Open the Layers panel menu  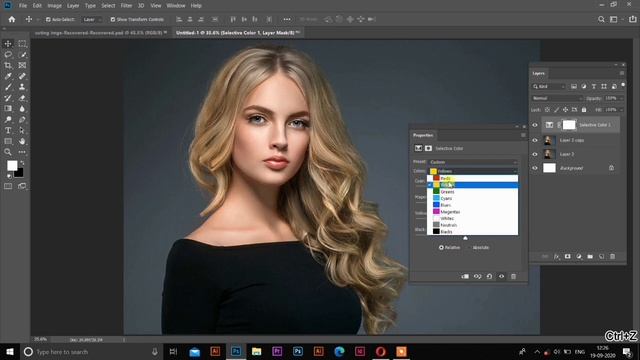click(x=622, y=73)
